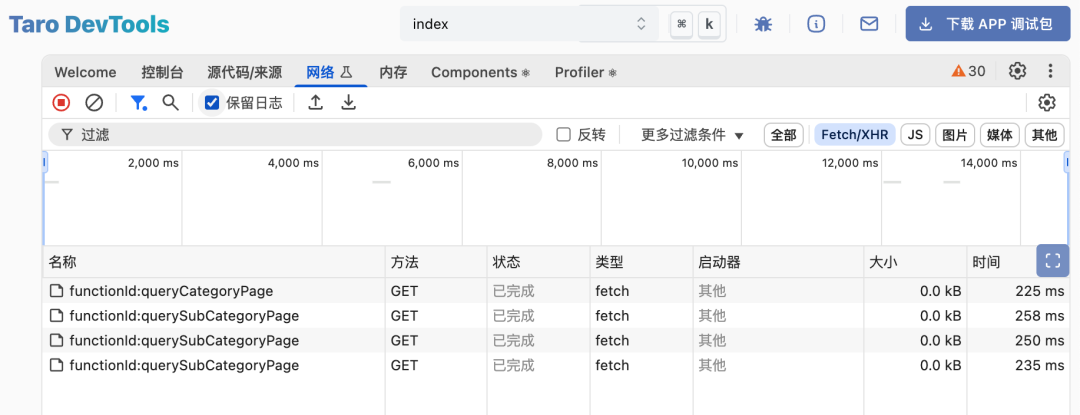
Task: Select the Fetch/XHR filter chip
Action: point(855,135)
